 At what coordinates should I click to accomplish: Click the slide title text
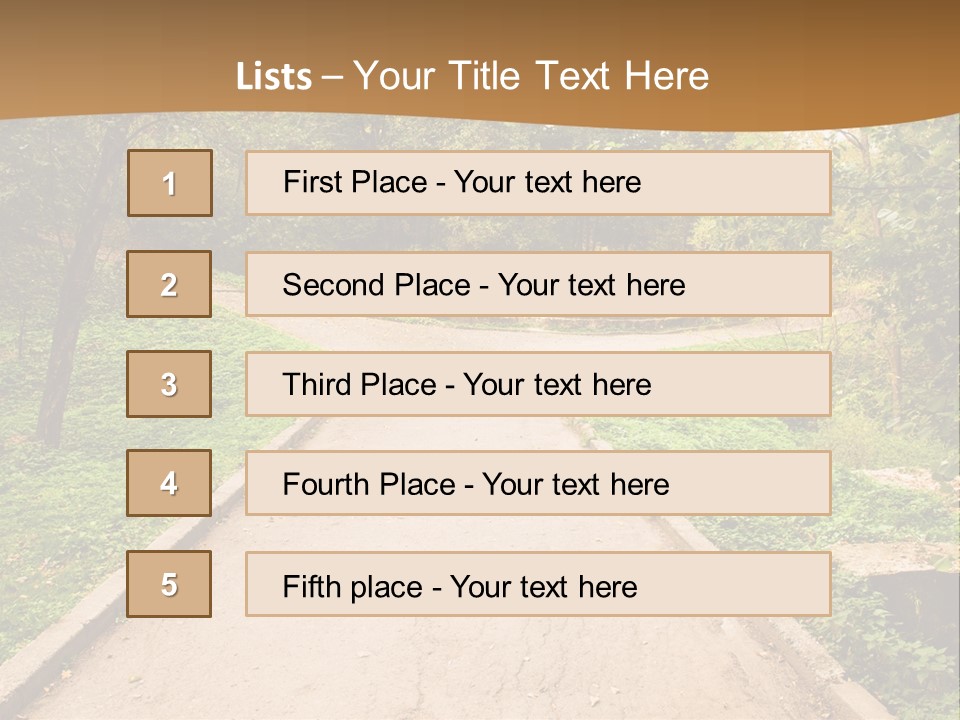coord(472,76)
